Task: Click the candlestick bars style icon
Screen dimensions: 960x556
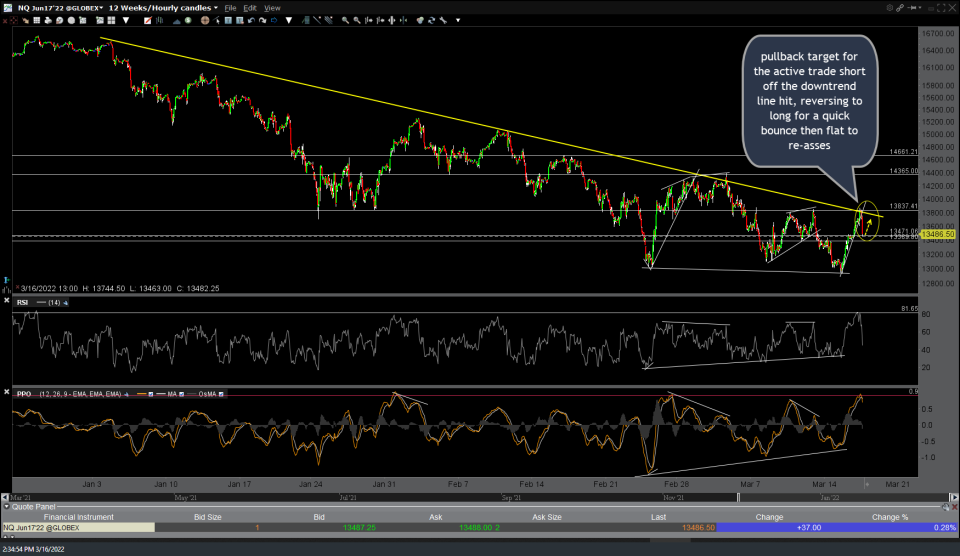Action: click(159, 20)
